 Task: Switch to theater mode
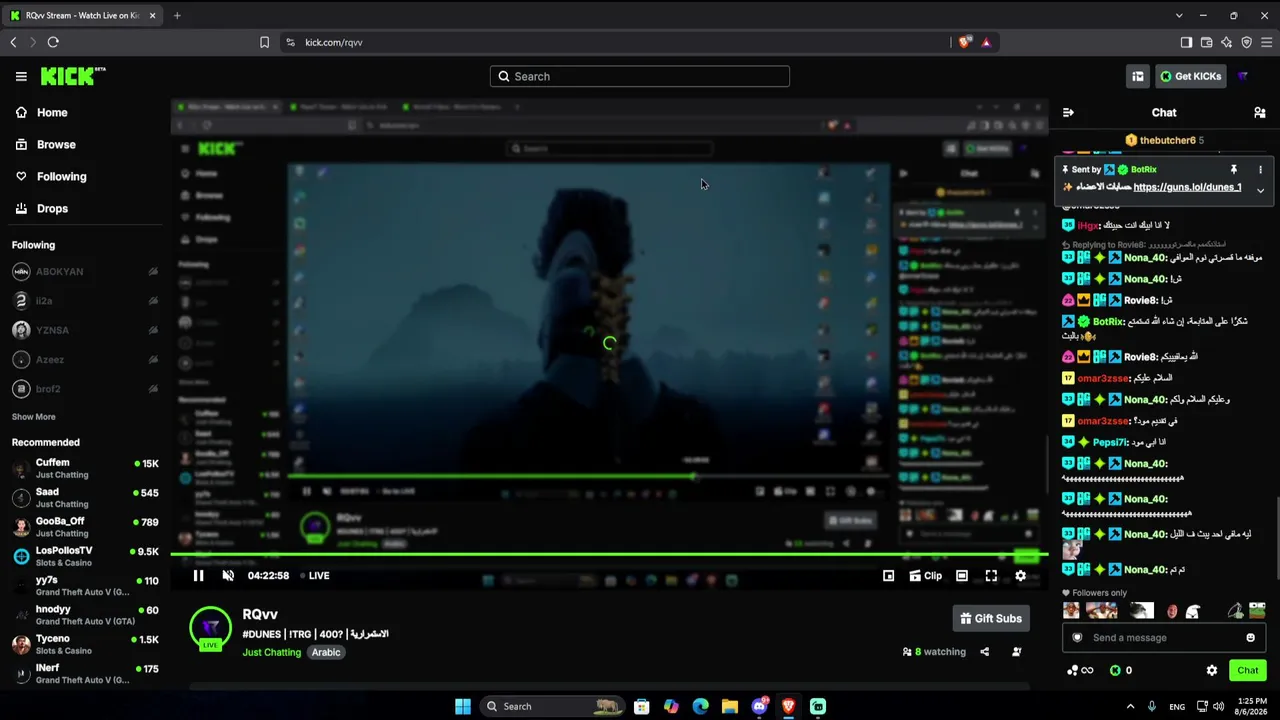point(961,576)
